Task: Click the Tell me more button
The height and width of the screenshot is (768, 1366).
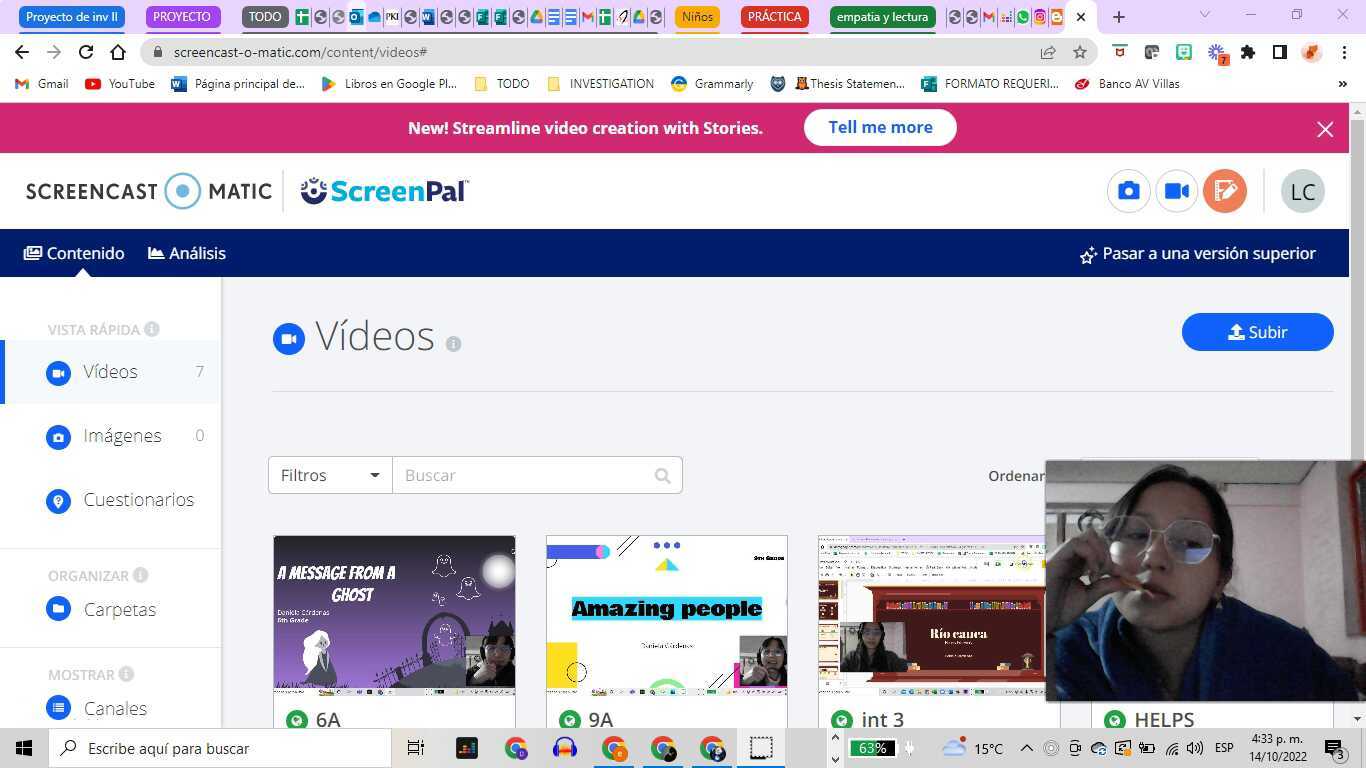Action: coord(880,127)
